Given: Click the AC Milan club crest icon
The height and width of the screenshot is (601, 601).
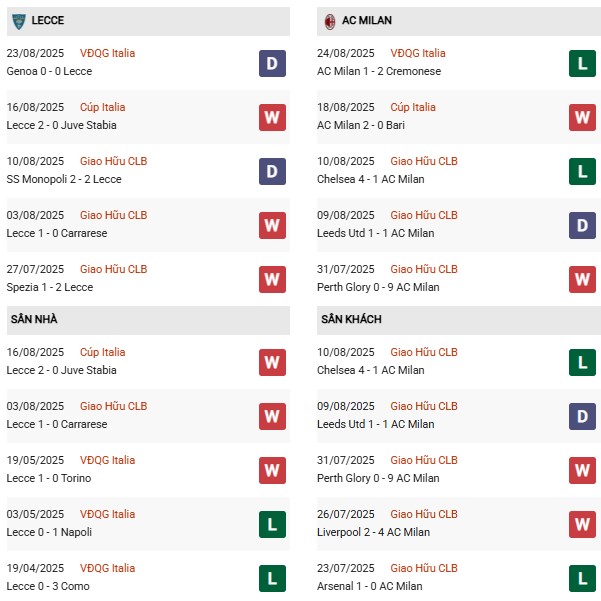Looking at the screenshot, I should pyautogui.click(x=329, y=20).
